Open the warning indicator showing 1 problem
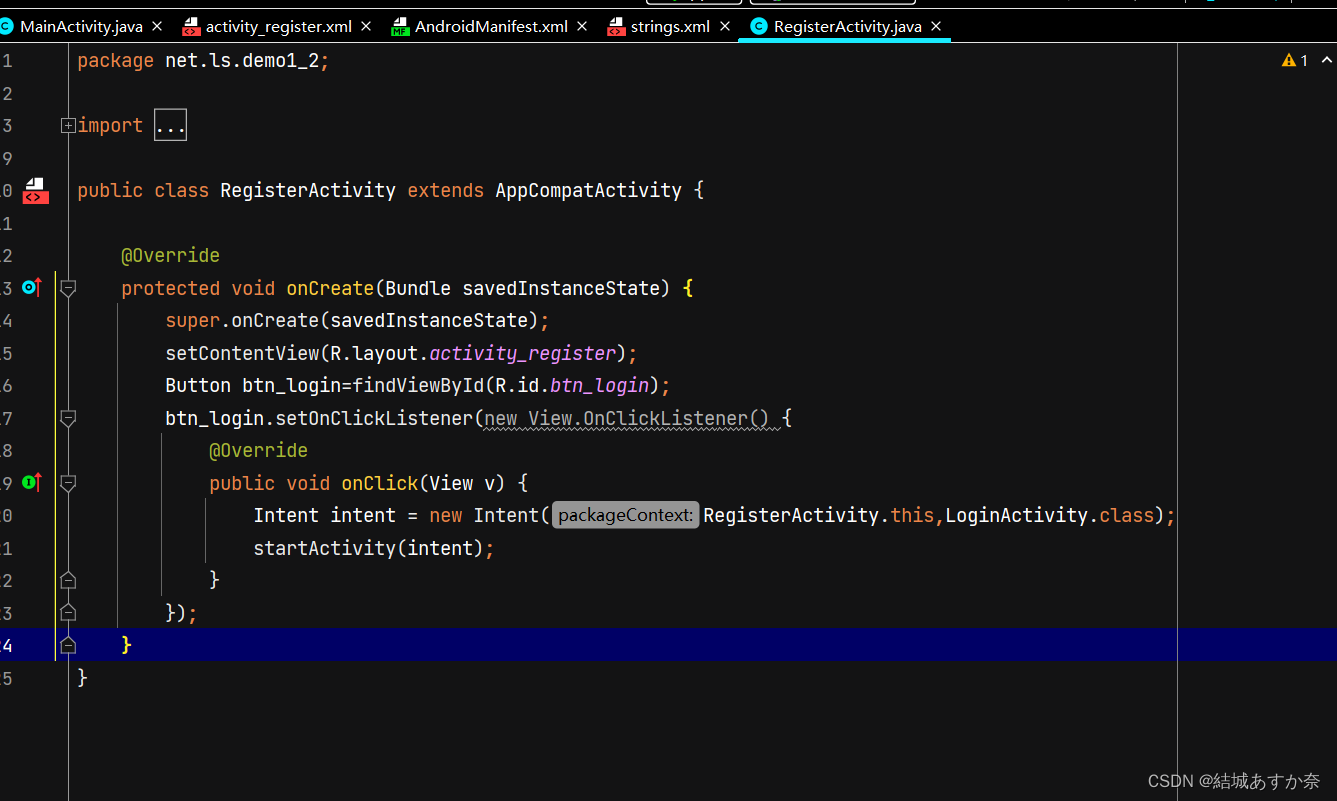 coord(1295,61)
